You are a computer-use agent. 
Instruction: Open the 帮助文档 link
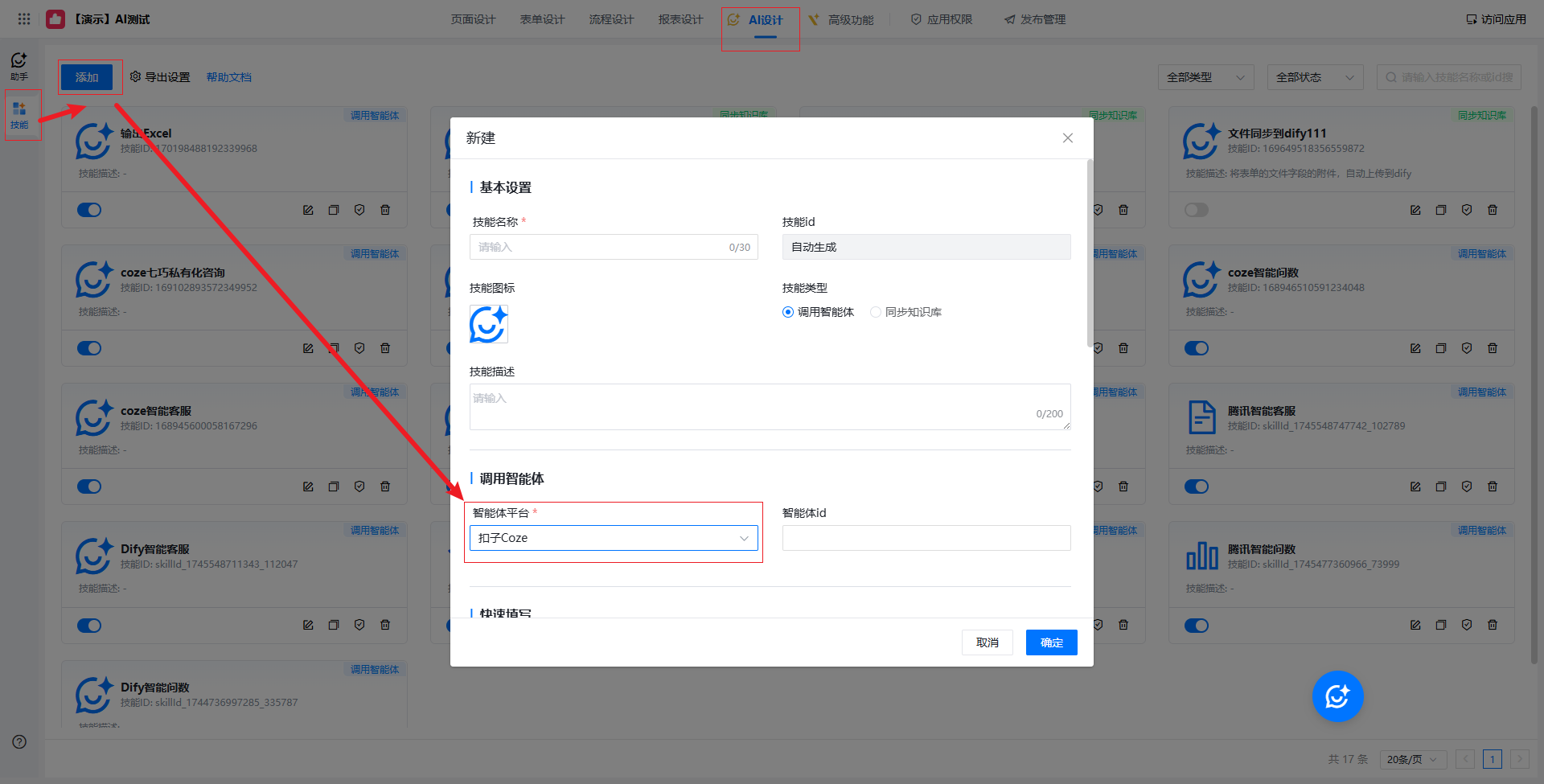[x=228, y=77]
